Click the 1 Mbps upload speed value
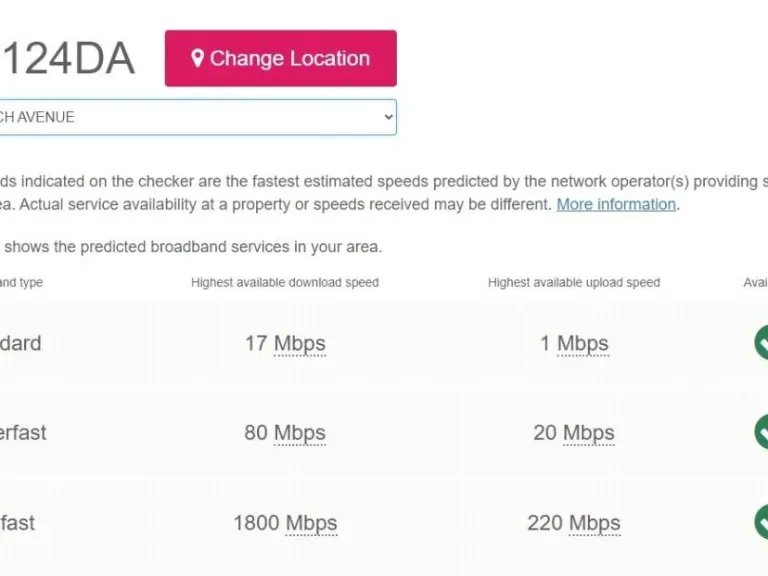 pos(574,343)
